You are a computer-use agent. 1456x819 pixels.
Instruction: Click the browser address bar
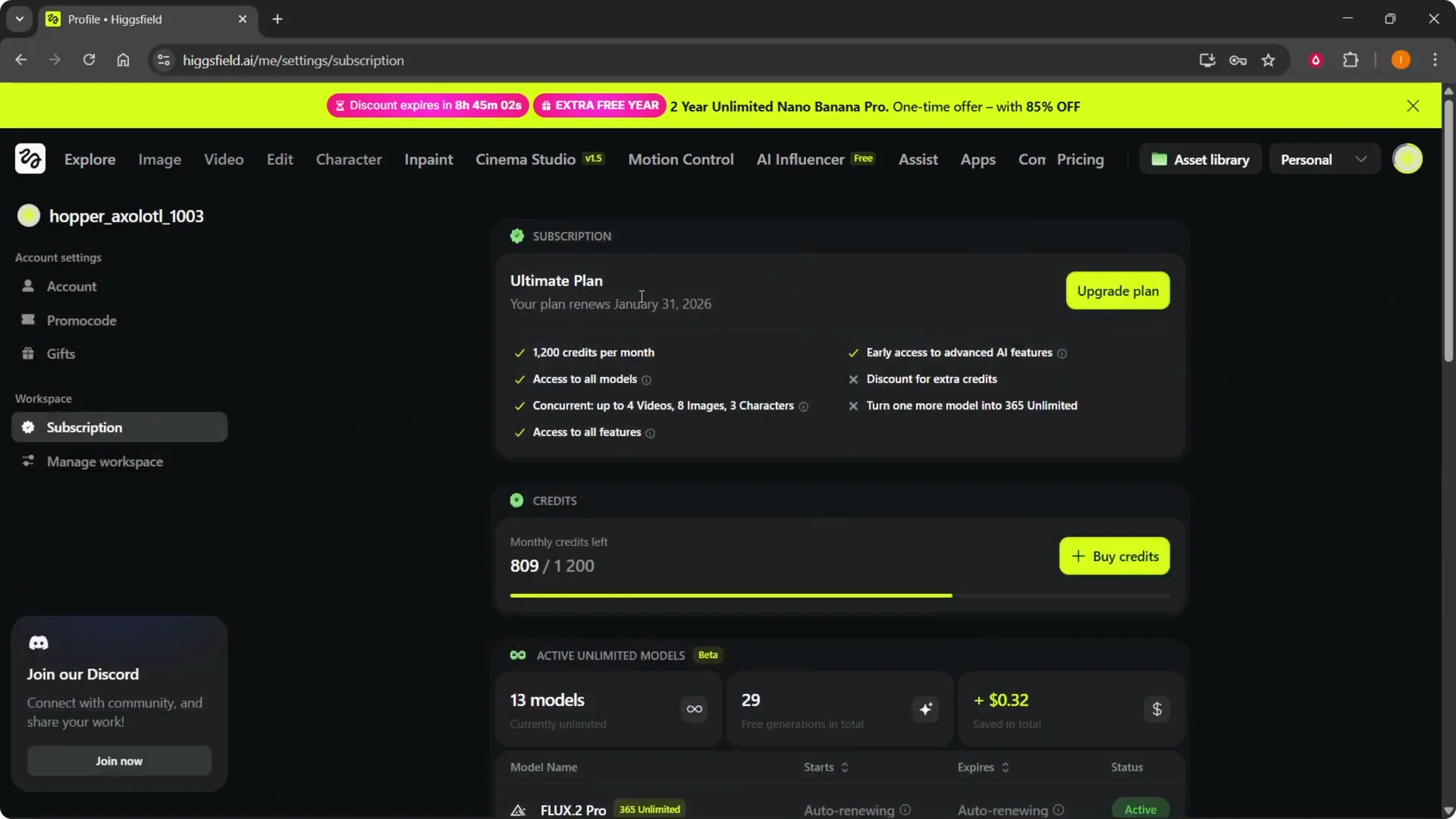pos(294,60)
